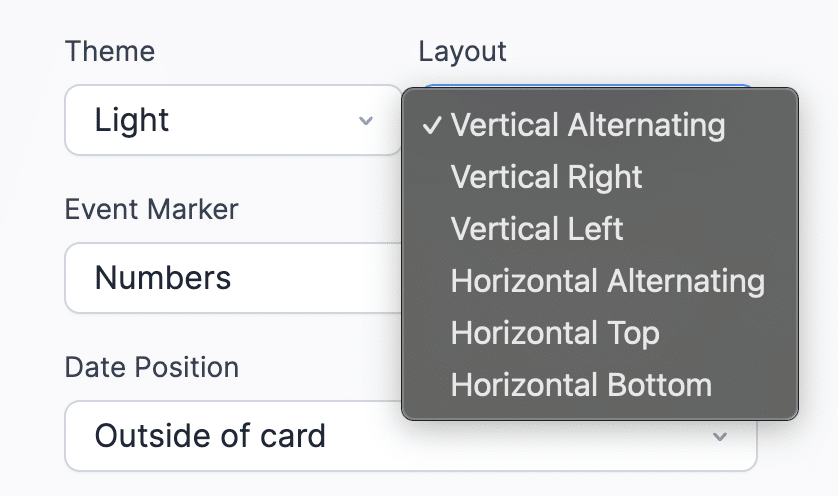Click the focused Layout select box edge
Image resolution: width=838 pixels, height=496 pixels.
(x=600, y=87)
